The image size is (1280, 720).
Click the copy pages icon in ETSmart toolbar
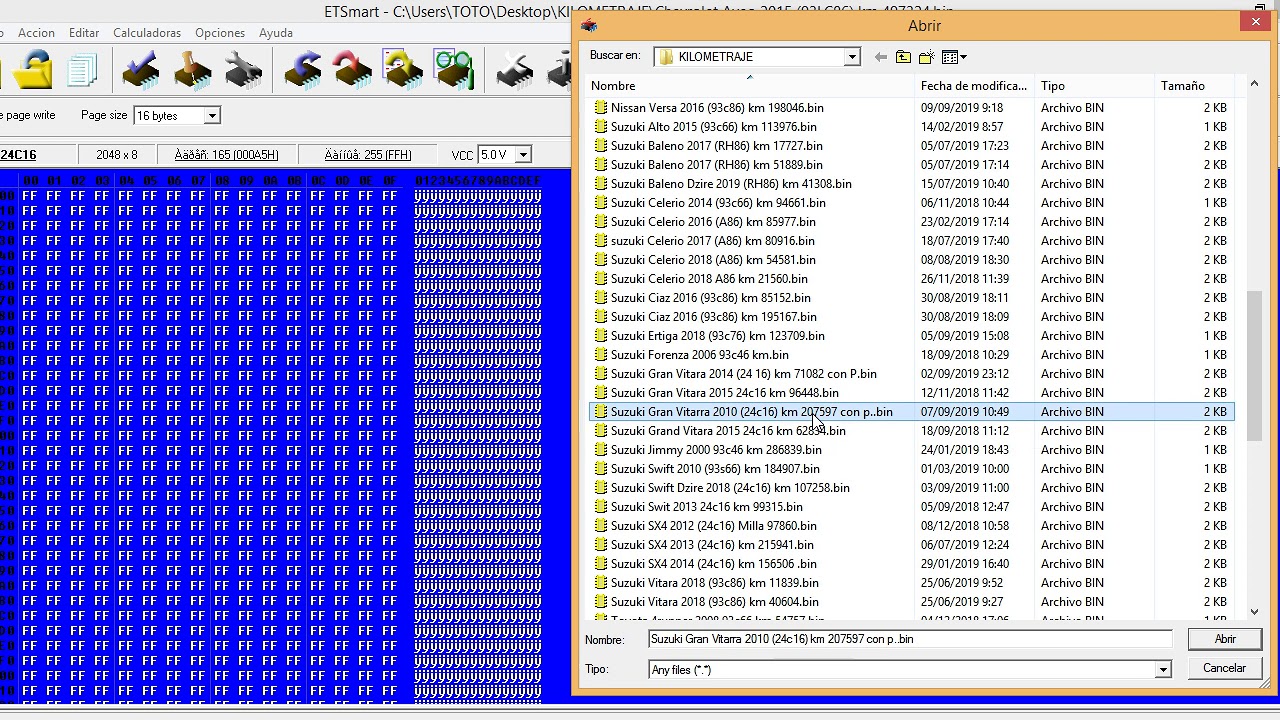(x=82, y=70)
